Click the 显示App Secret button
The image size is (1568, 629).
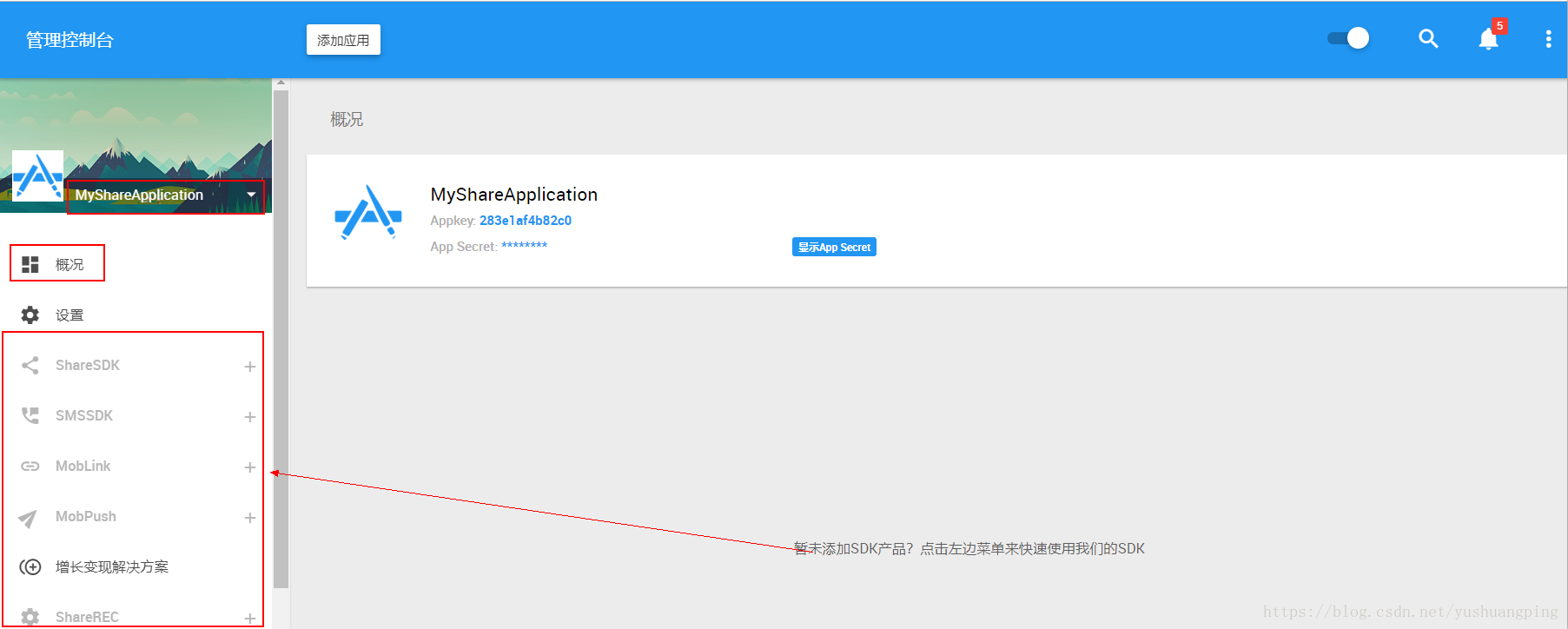point(834,247)
